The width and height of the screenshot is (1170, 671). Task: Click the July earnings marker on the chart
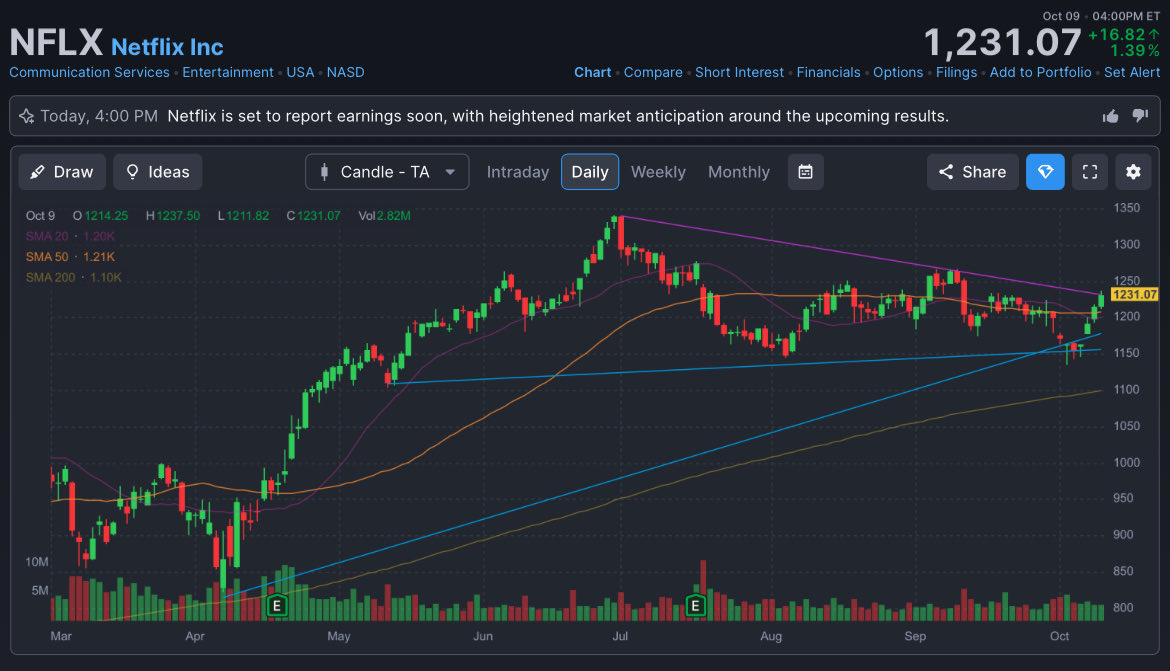coord(696,605)
